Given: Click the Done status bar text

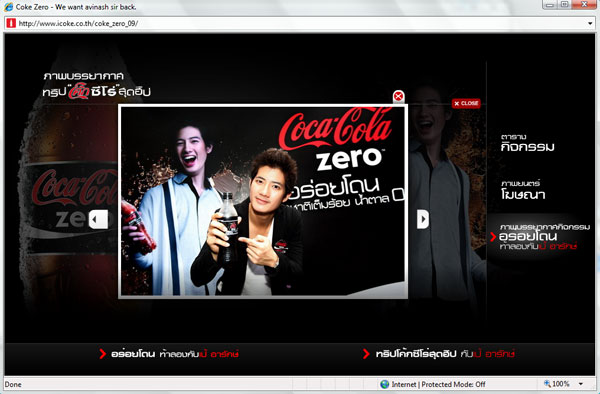Looking at the screenshot, I should pyautogui.click(x=13, y=384).
